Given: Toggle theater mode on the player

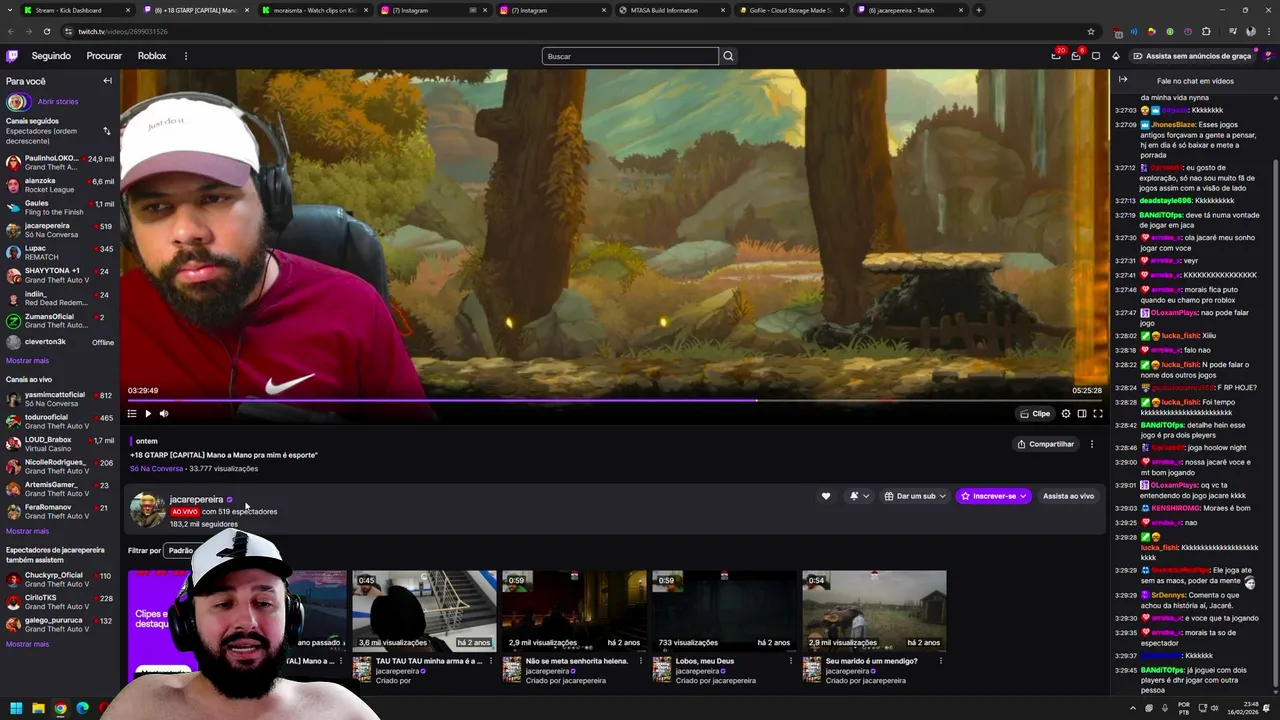Looking at the screenshot, I should [1082, 413].
